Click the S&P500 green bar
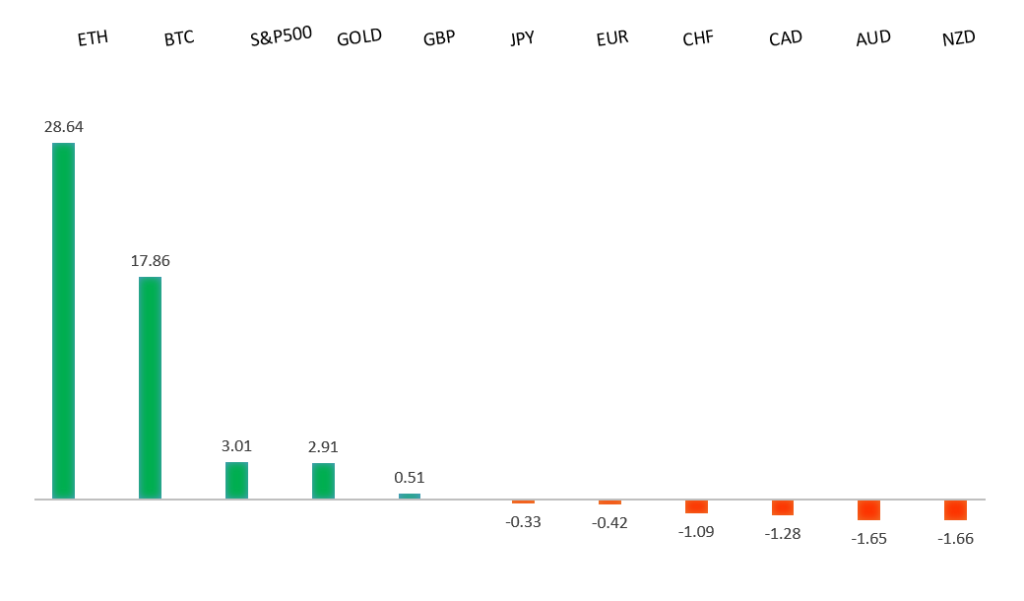The height and width of the screenshot is (601, 1024). tap(236, 480)
